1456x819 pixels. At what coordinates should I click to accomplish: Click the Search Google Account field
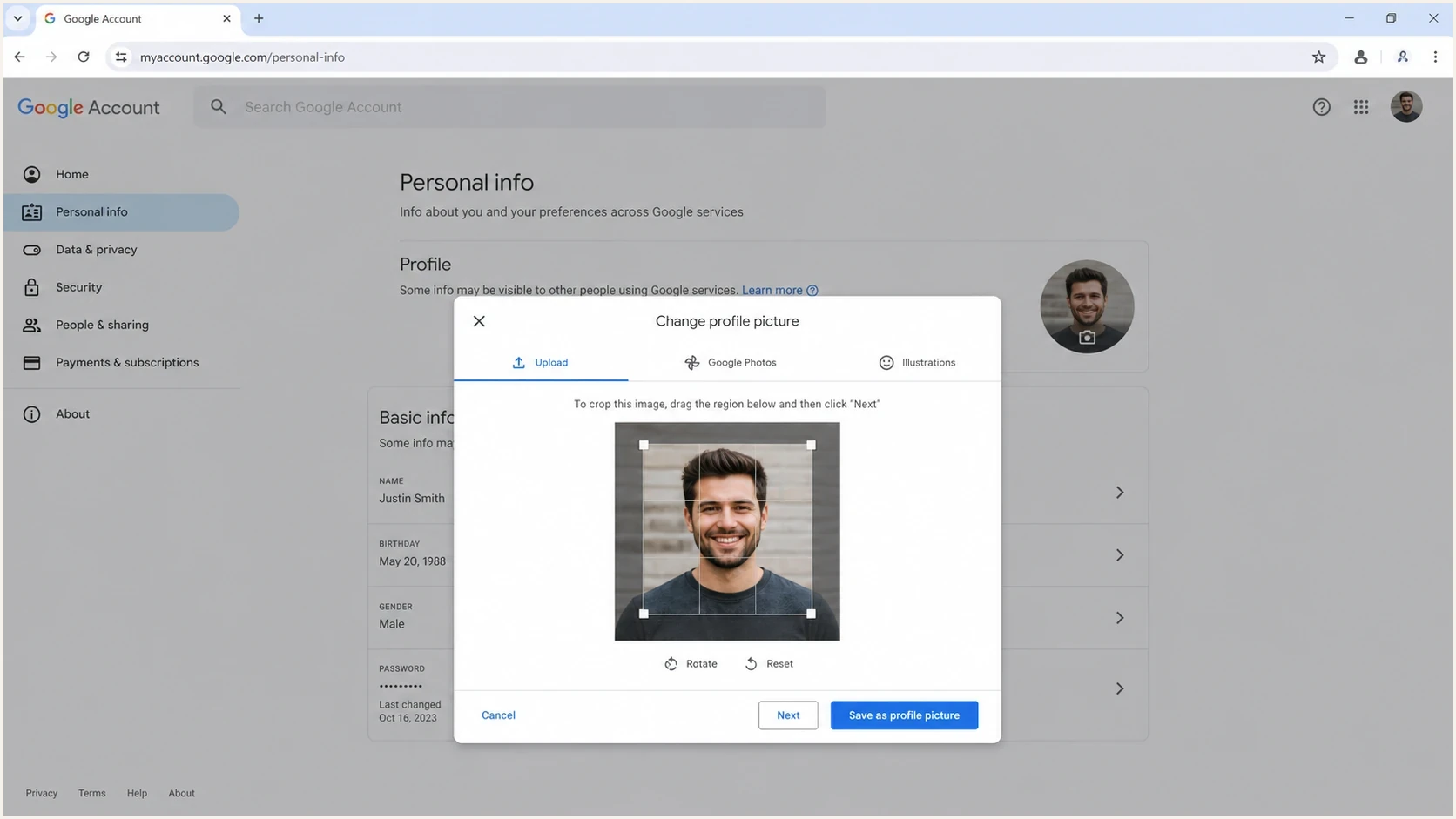(x=509, y=107)
